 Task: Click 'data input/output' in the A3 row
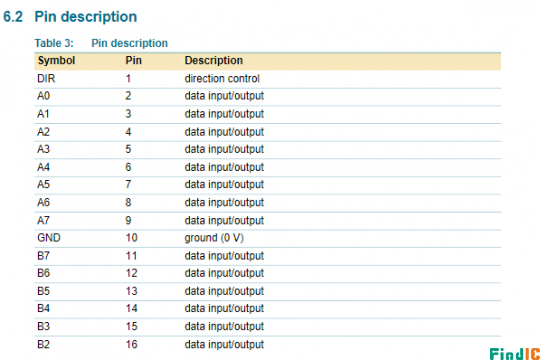coord(224,150)
